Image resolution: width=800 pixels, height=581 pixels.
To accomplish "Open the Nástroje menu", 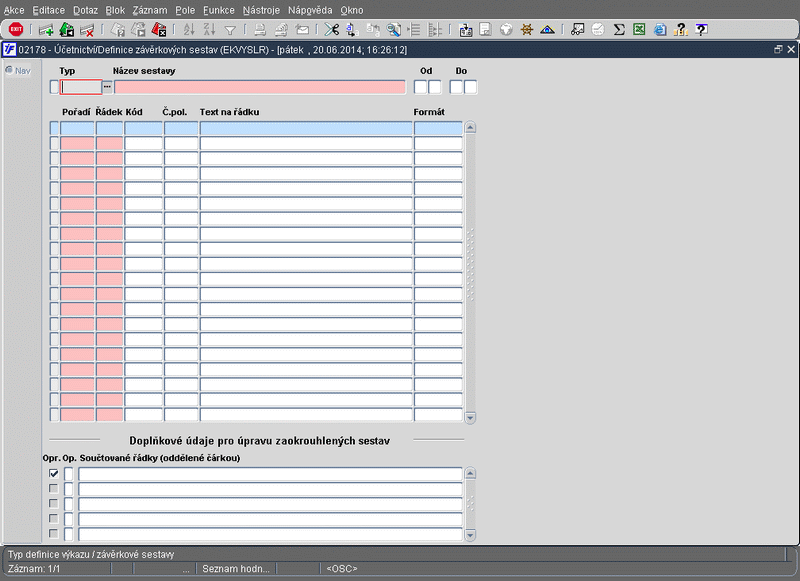I will [261, 10].
